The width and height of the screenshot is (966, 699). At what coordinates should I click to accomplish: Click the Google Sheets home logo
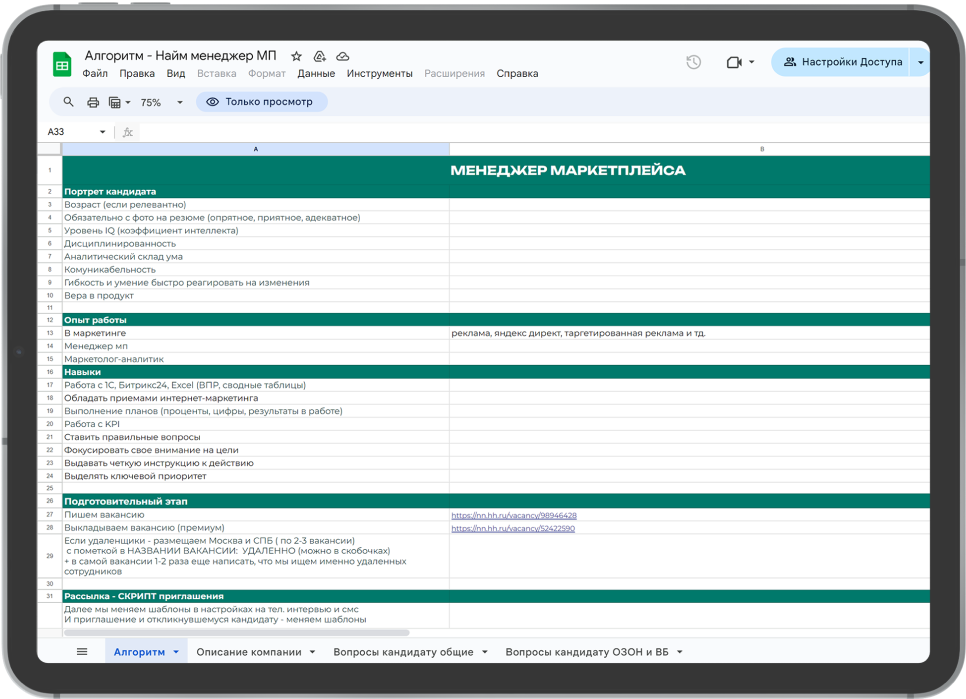62,64
